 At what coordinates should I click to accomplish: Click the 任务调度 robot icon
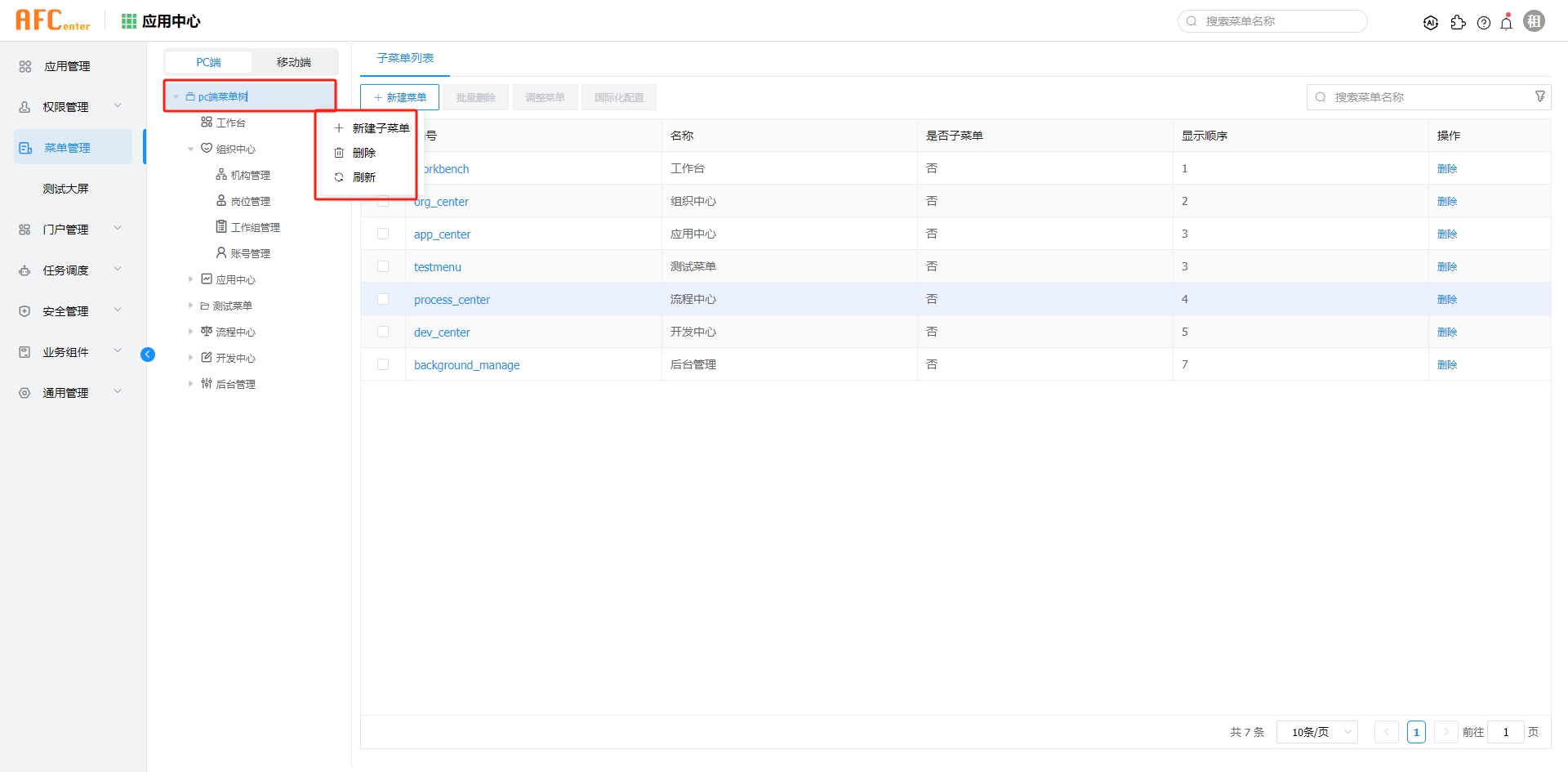pos(24,270)
